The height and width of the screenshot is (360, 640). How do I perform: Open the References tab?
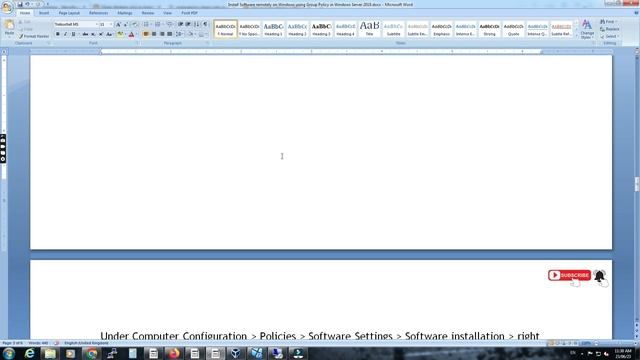click(x=99, y=13)
